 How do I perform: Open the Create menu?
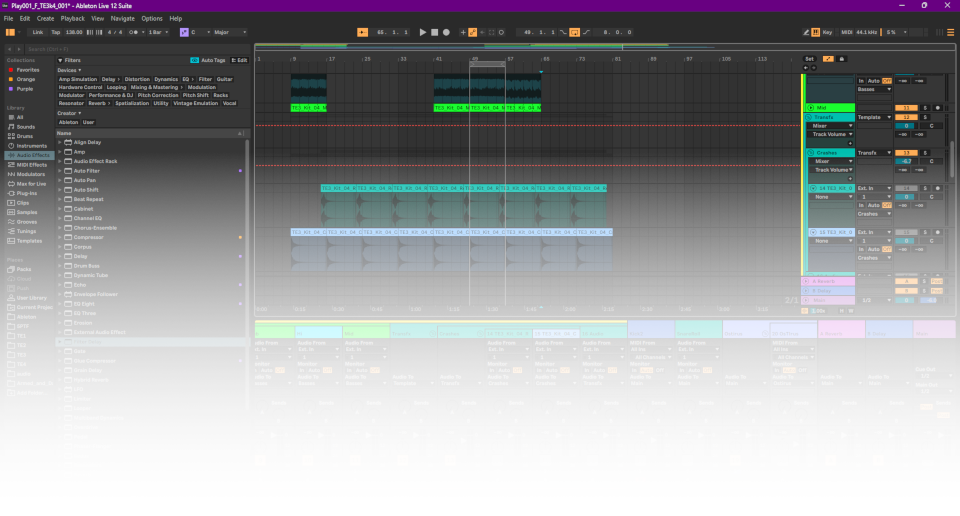[x=46, y=18]
